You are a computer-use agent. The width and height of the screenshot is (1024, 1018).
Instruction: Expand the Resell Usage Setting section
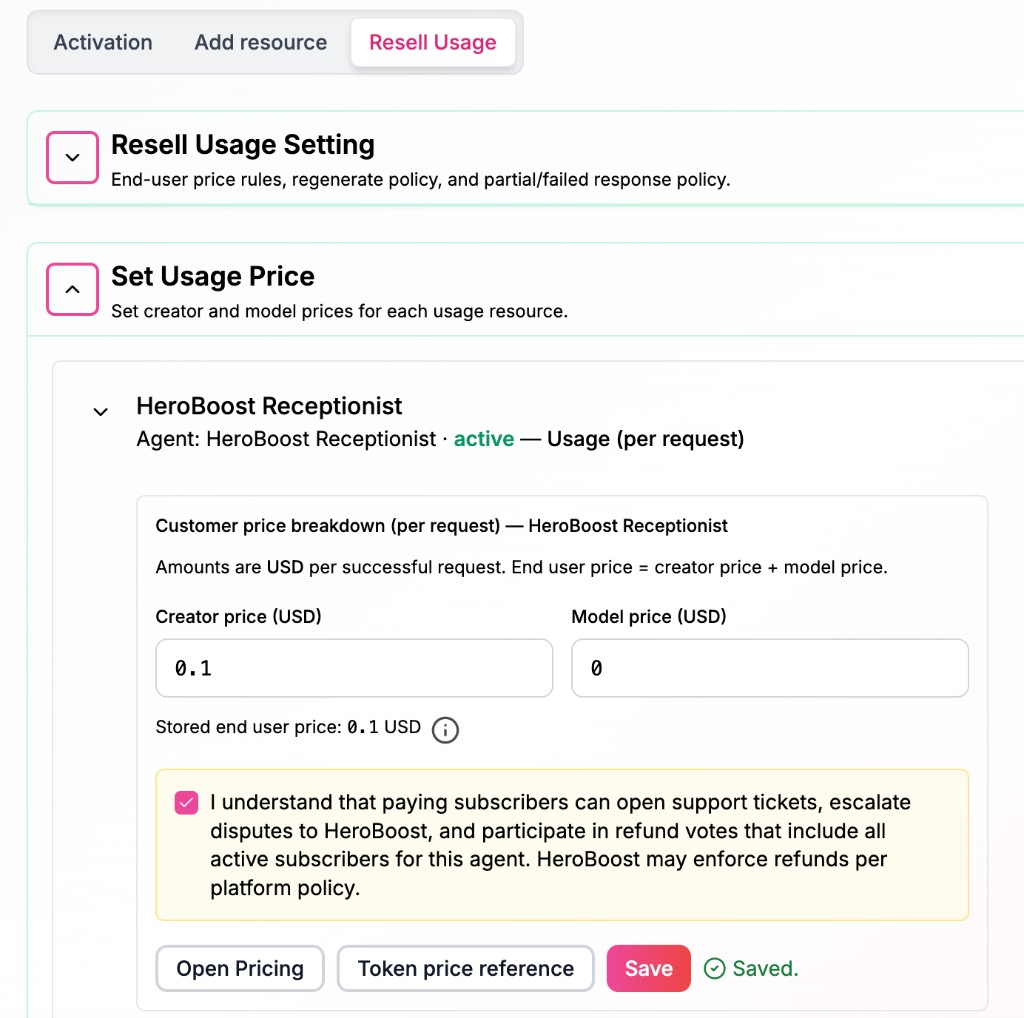72,157
